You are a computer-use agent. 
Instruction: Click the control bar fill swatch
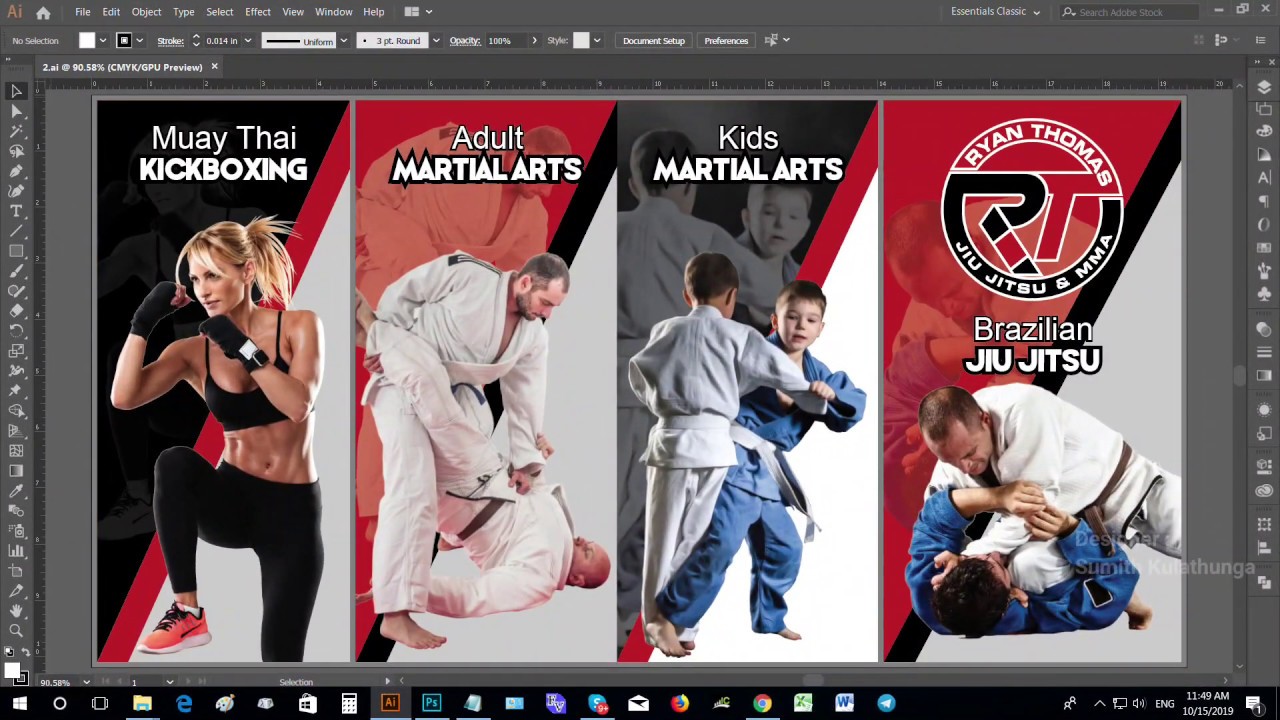tap(87, 41)
